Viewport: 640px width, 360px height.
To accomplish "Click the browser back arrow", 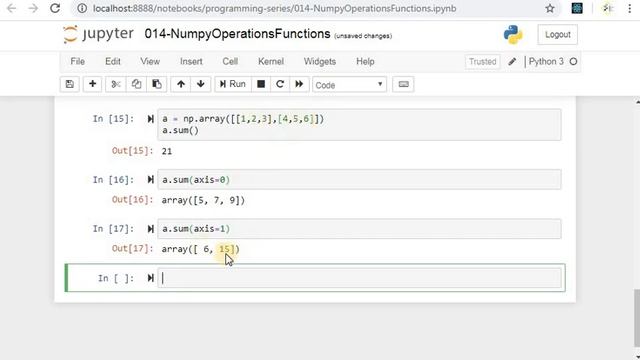I will tap(11, 8).
